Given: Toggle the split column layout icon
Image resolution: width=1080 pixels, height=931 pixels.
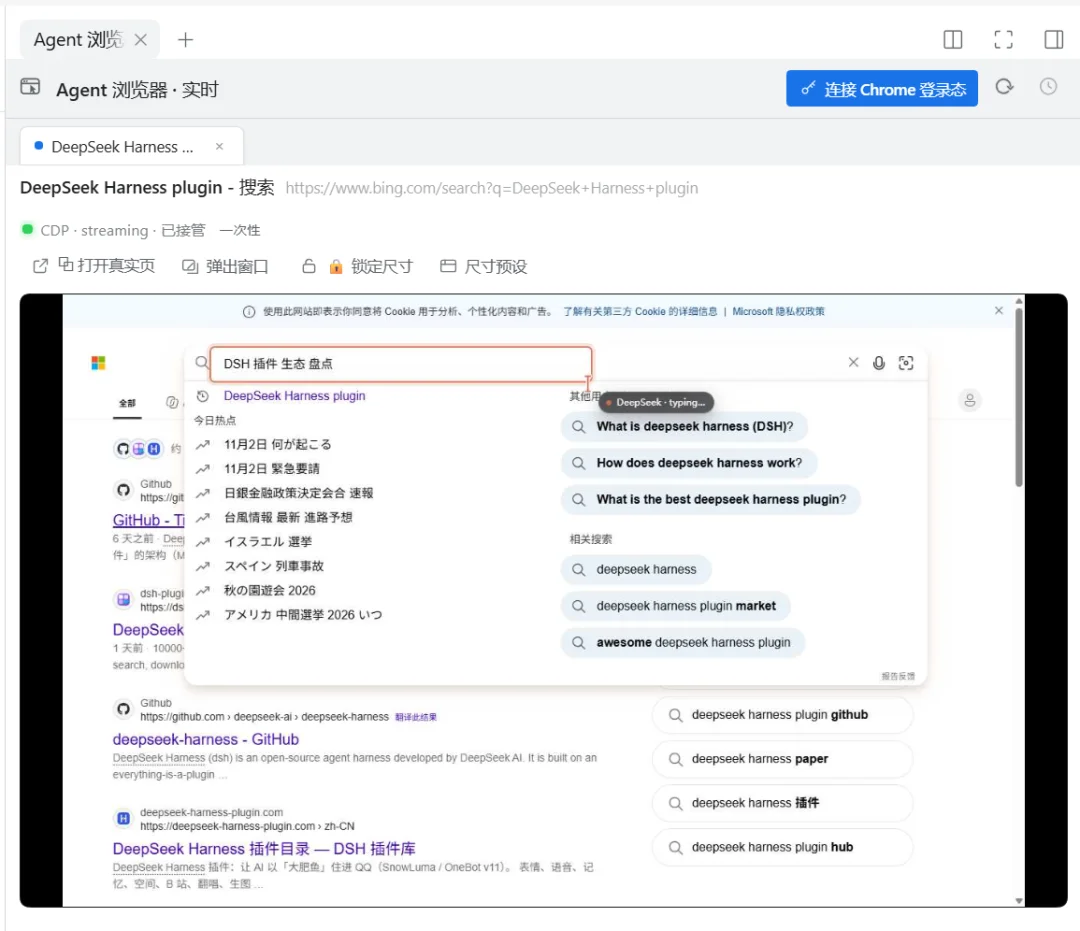Looking at the screenshot, I should click(x=953, y=40).
